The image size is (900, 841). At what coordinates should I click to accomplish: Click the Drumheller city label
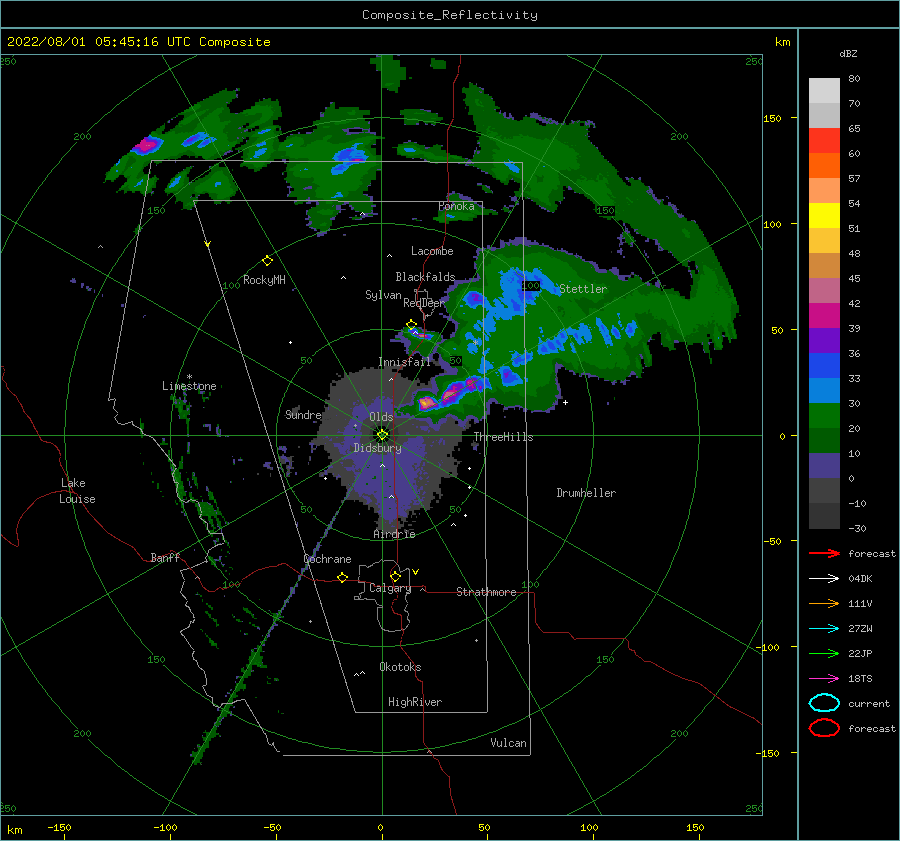(x=586, y=493)
